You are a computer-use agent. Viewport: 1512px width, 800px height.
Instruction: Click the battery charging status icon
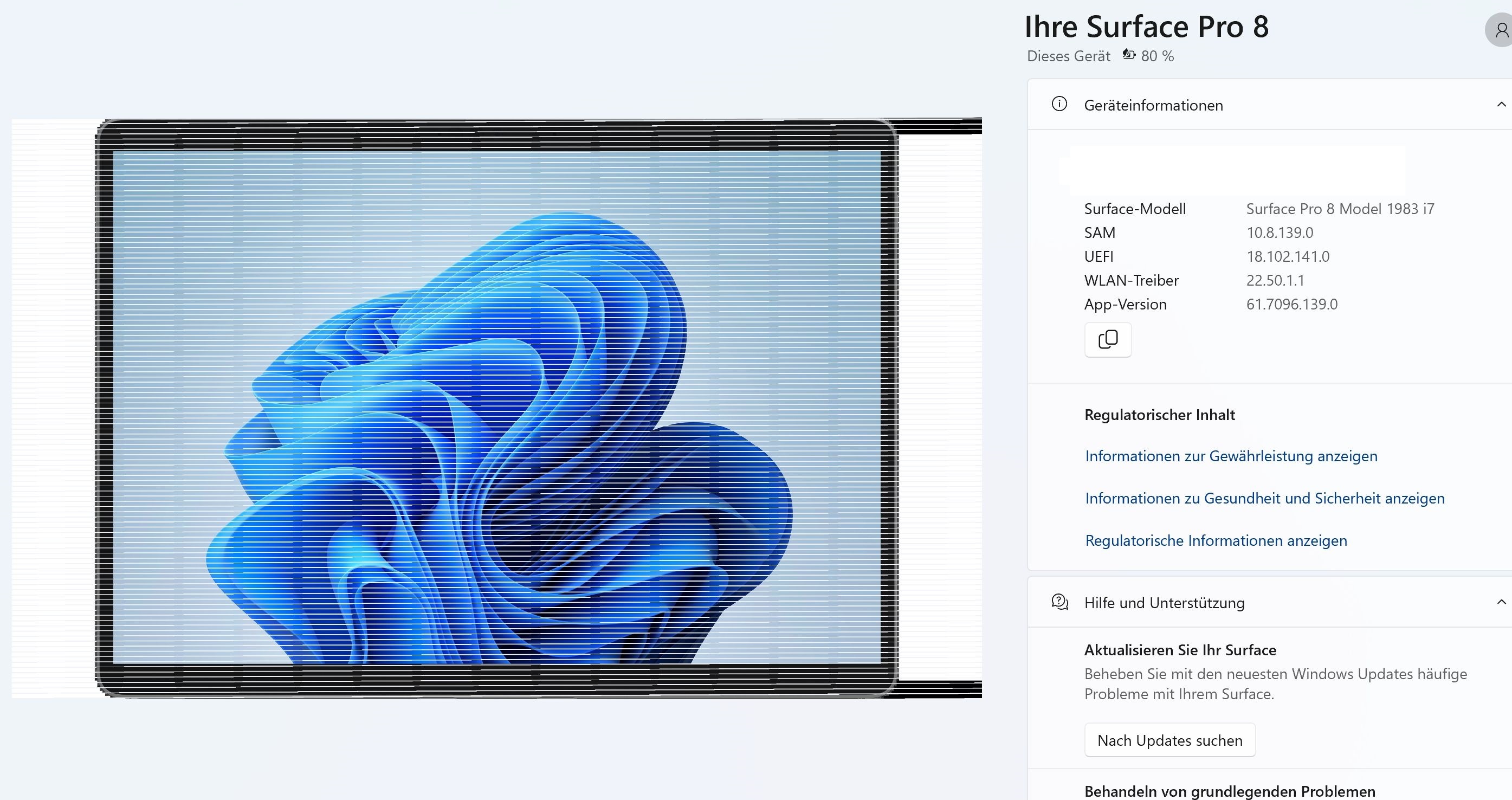pos(1129,55)
